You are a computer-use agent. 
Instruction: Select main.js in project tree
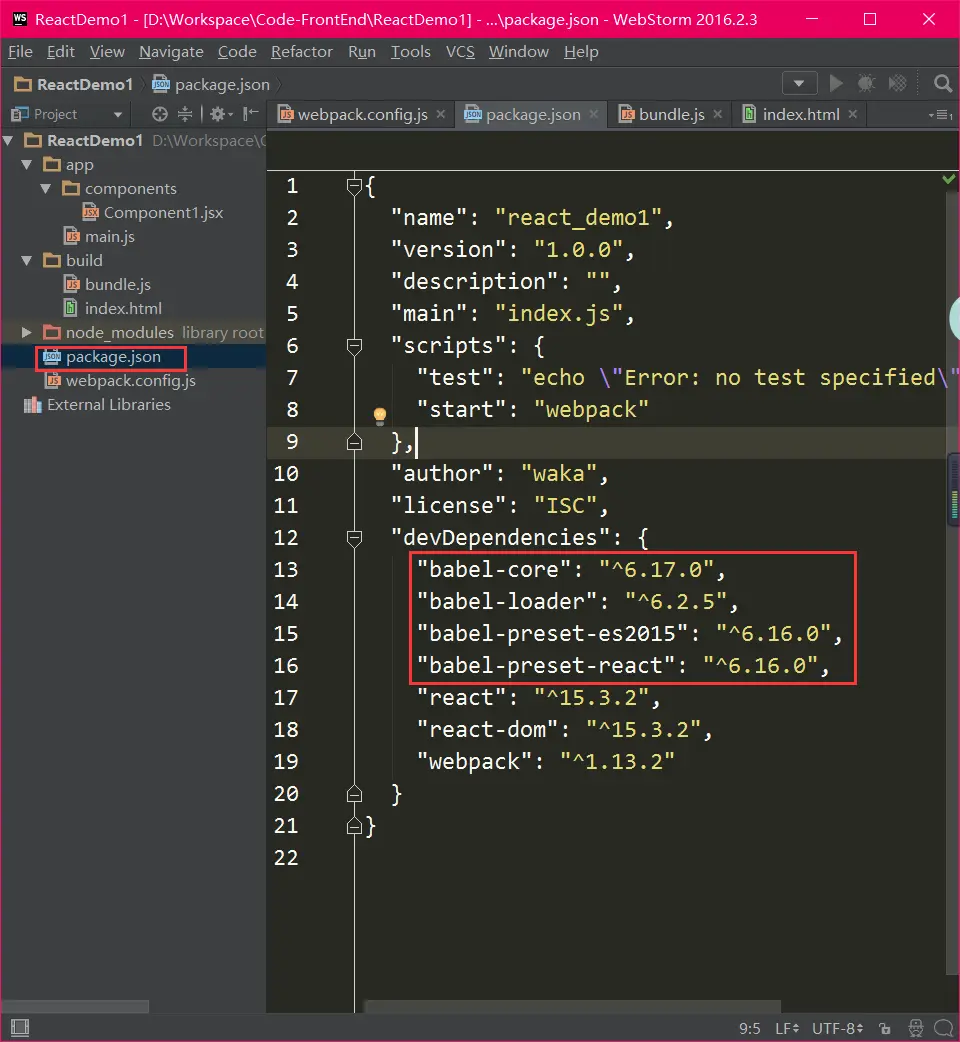99,237
